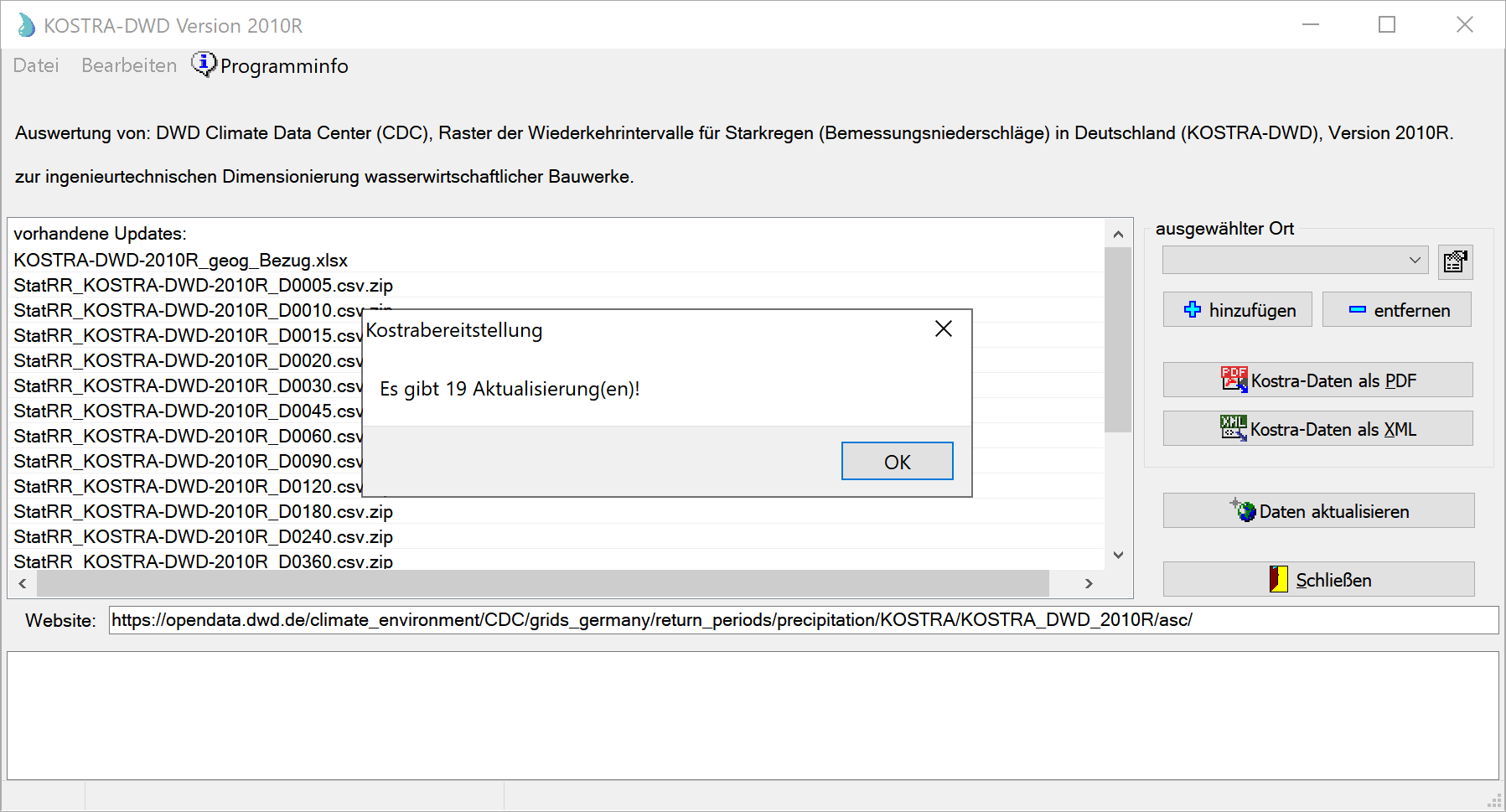Open Programminfo via its info icon
Viewport: 1506px width, 812px height.
click(x=204, y=65)
